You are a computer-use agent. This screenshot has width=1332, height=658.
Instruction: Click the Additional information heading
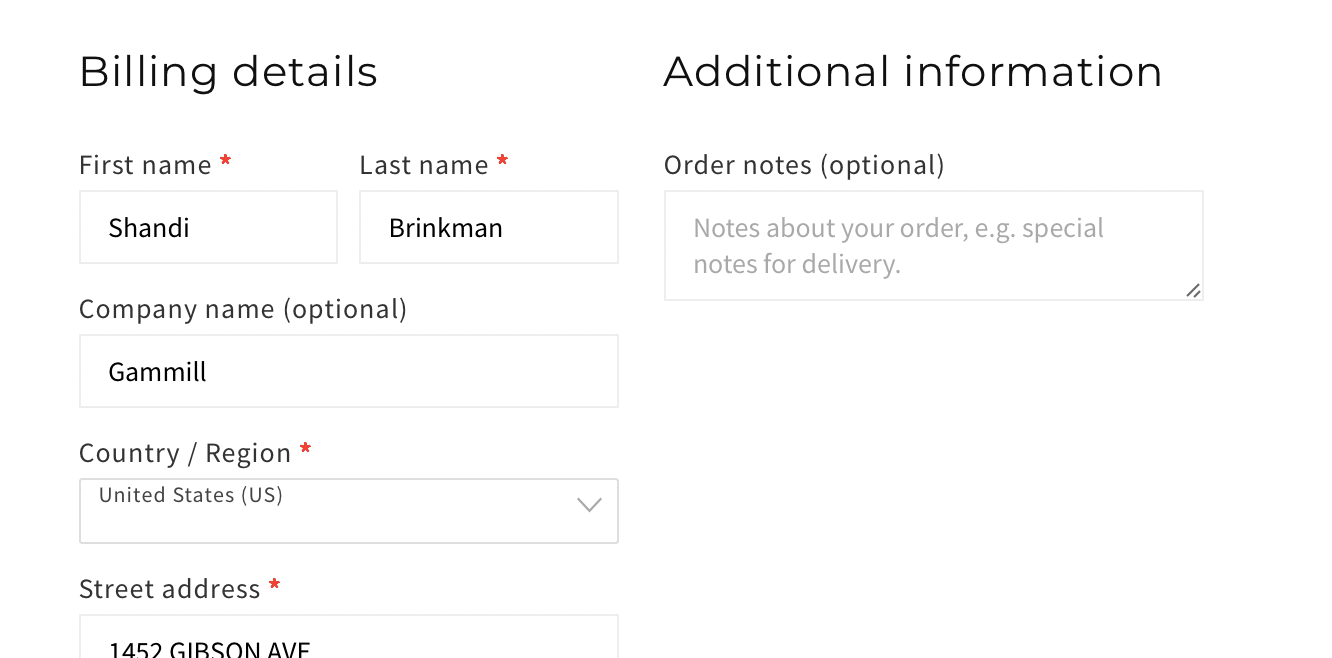912,72
